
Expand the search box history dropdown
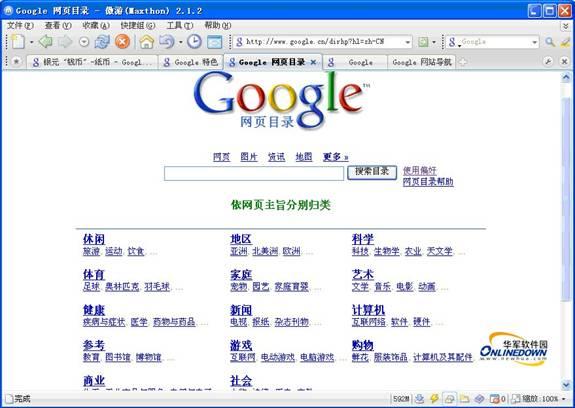tap(534, 42)
